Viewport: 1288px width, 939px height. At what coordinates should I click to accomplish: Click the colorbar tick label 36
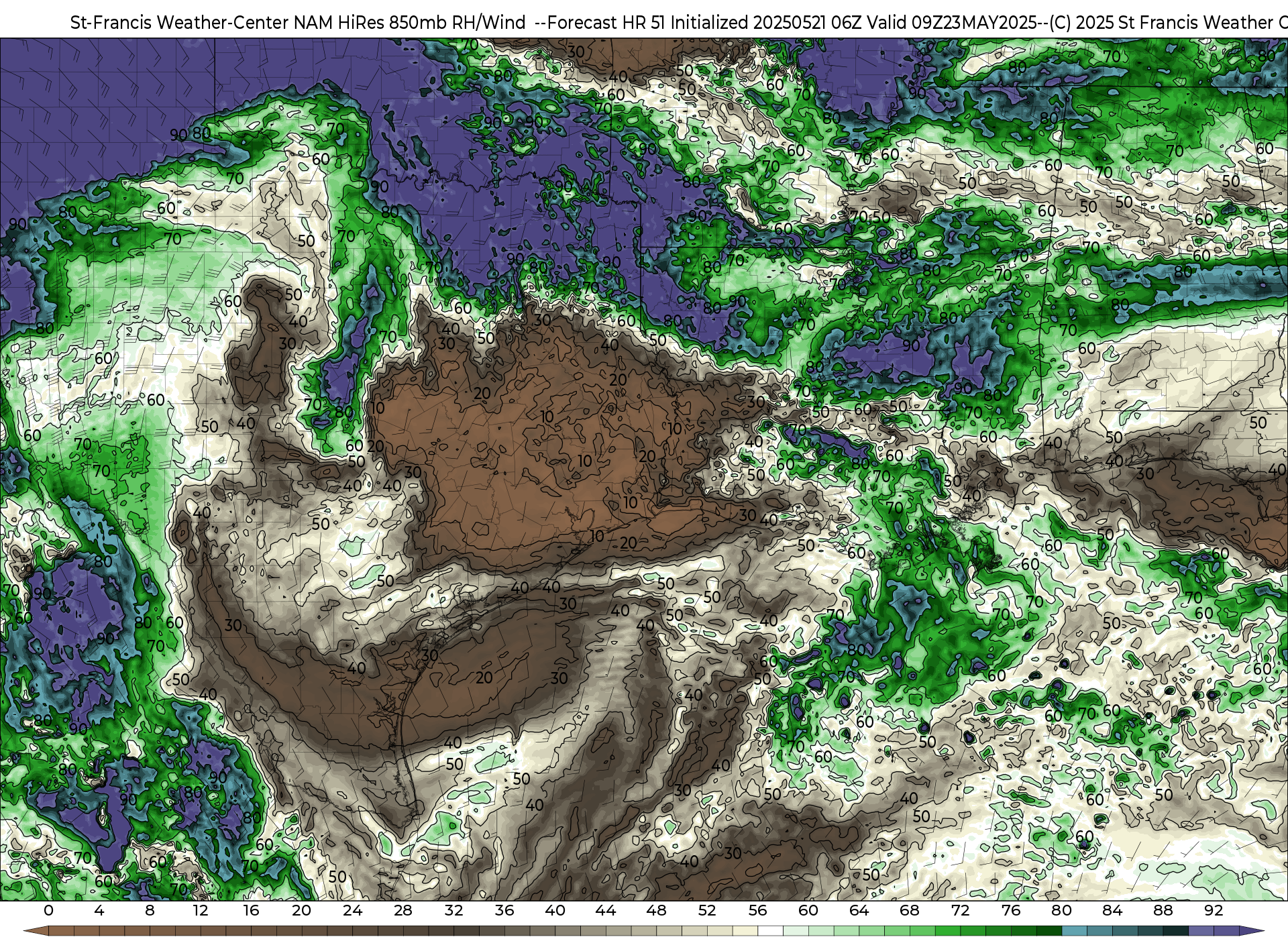504,910
